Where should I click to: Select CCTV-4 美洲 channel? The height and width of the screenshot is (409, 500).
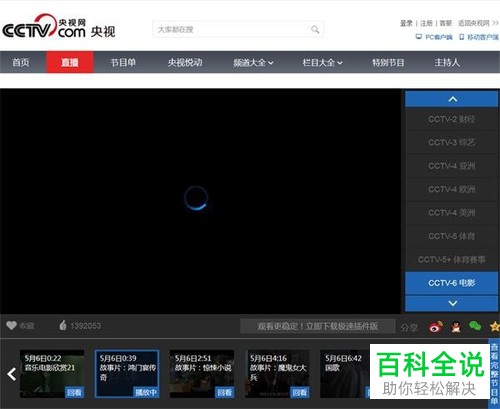[452, 212]
